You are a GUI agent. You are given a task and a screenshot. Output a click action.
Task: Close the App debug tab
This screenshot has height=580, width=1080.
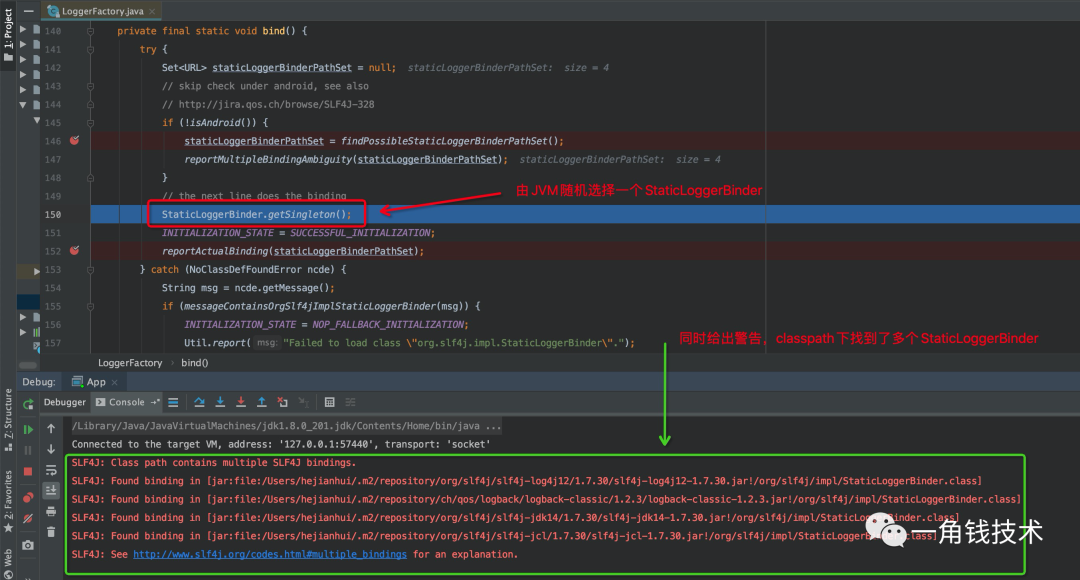pyautogui.click(x=114, y=382)
